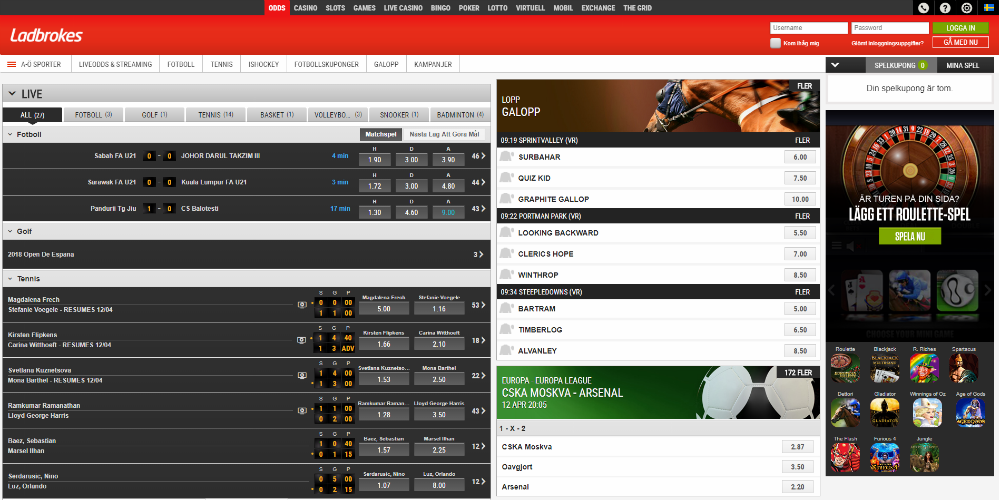Screen dimensions: 999x500
Task: Click right arrow of mini game carousel
Action: pyautogui.click(x=987, y=290)
